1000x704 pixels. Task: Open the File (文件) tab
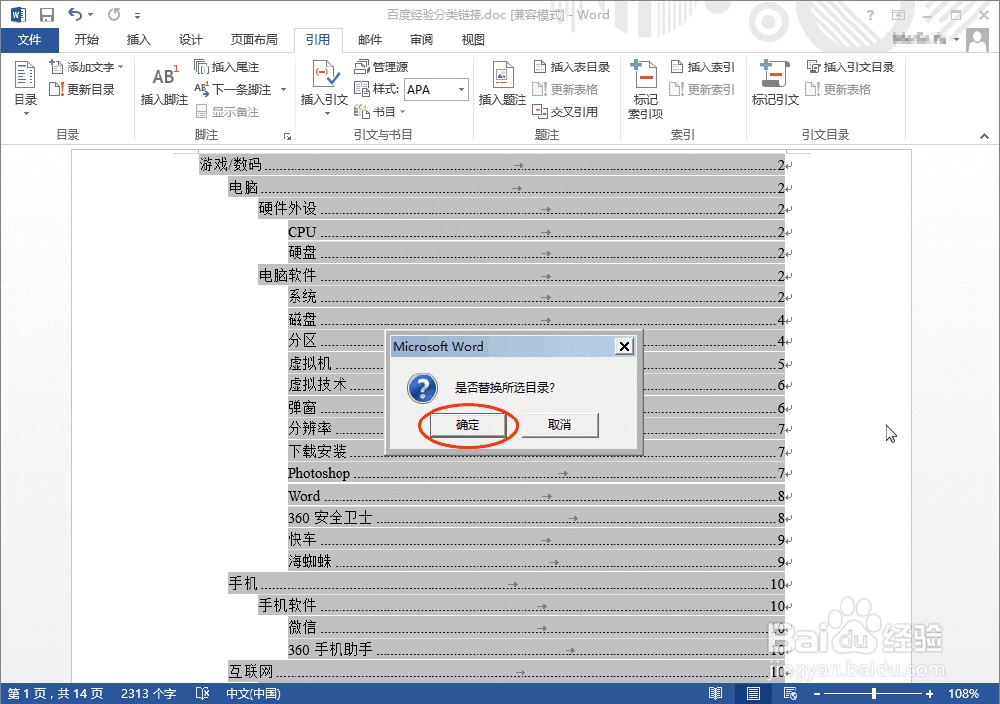(29, 40)
